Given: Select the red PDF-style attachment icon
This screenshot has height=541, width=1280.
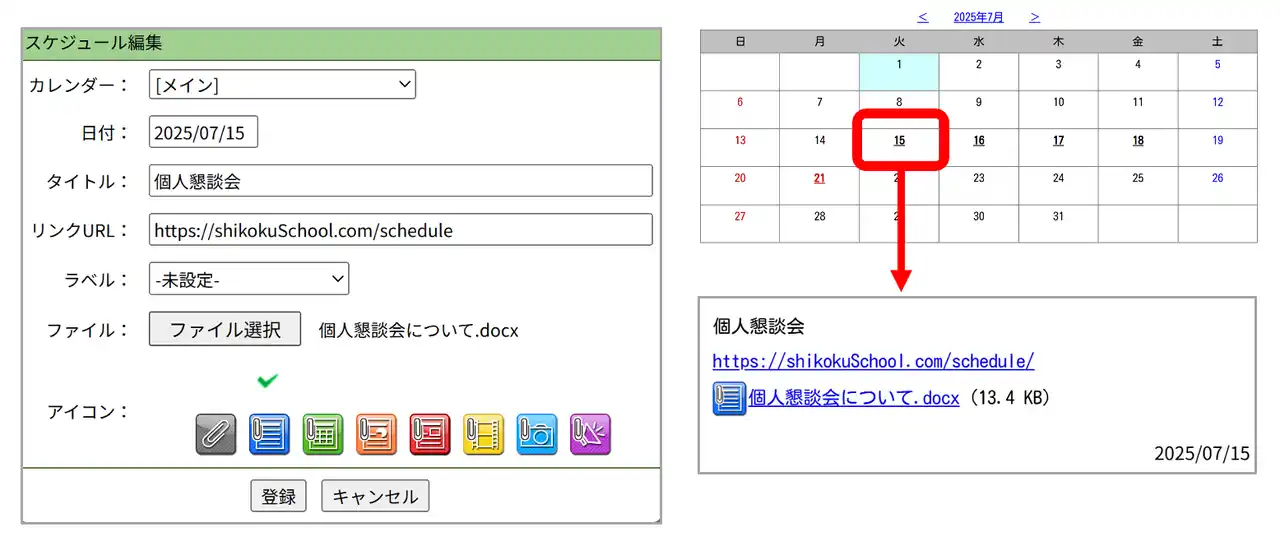Looking at the screenshot, I should 430,434.
